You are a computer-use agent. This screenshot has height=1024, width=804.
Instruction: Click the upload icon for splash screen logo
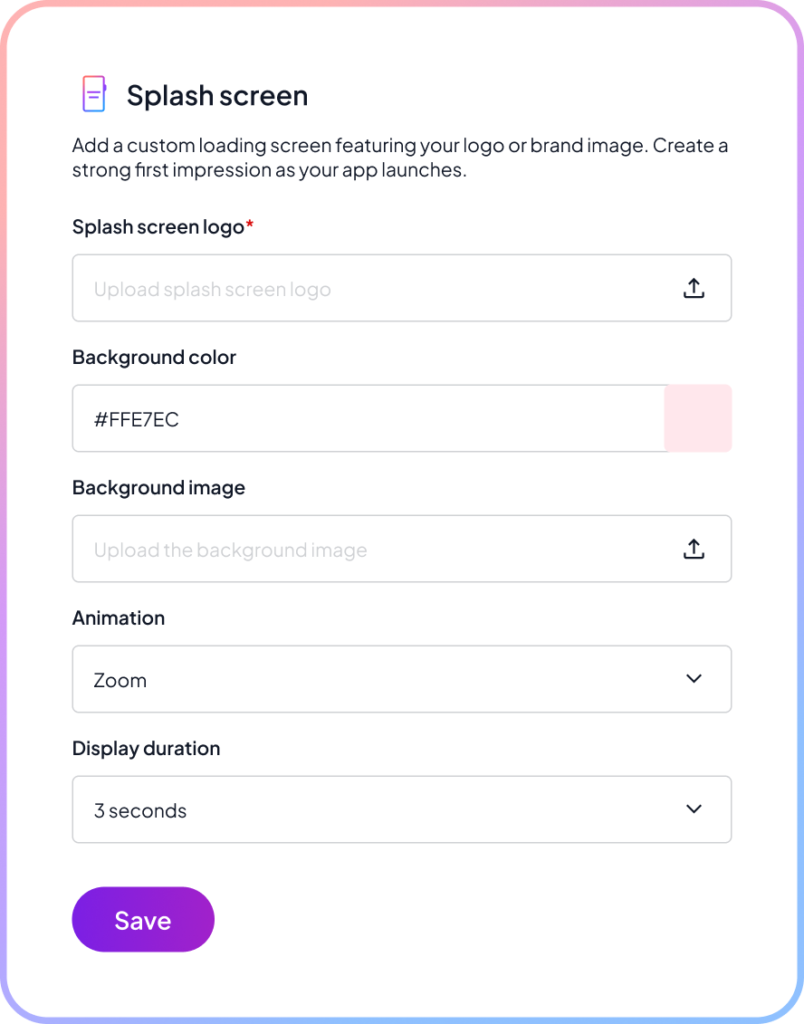[694, 289]
